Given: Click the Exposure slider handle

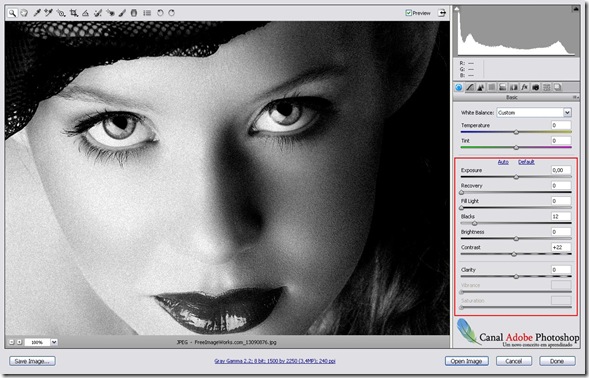Looking at the screenshot, I should tap(516, 177).
